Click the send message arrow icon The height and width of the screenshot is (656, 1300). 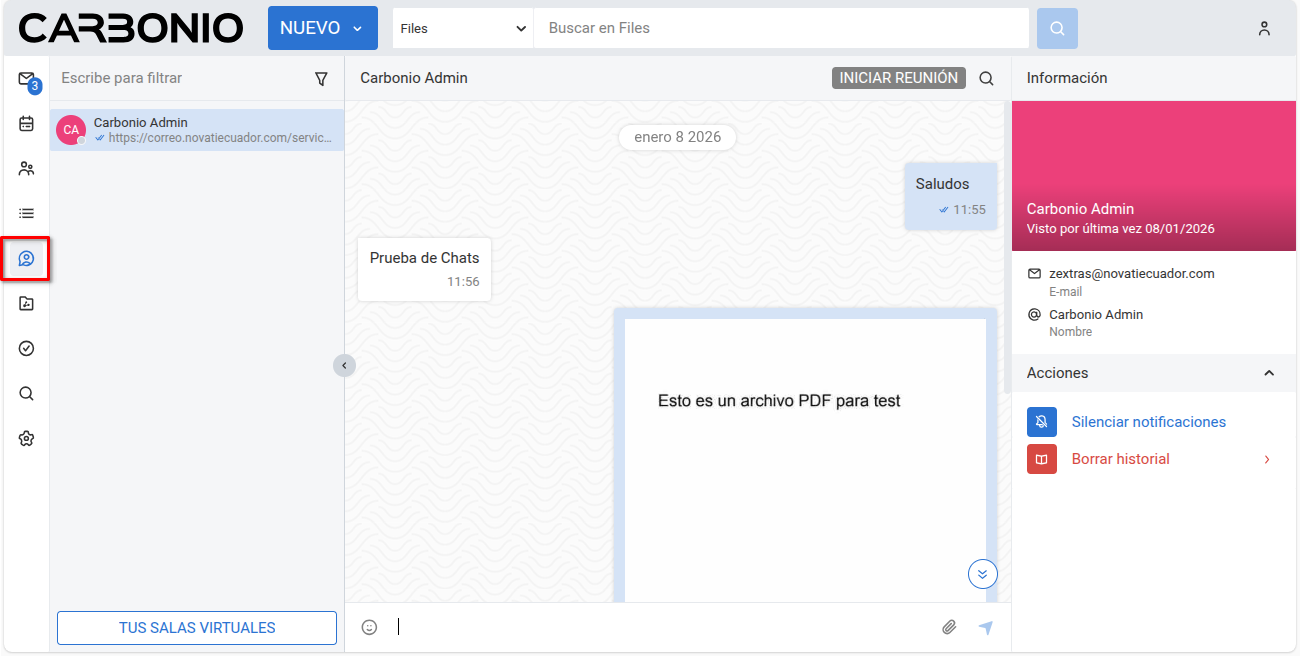(986, 627)
